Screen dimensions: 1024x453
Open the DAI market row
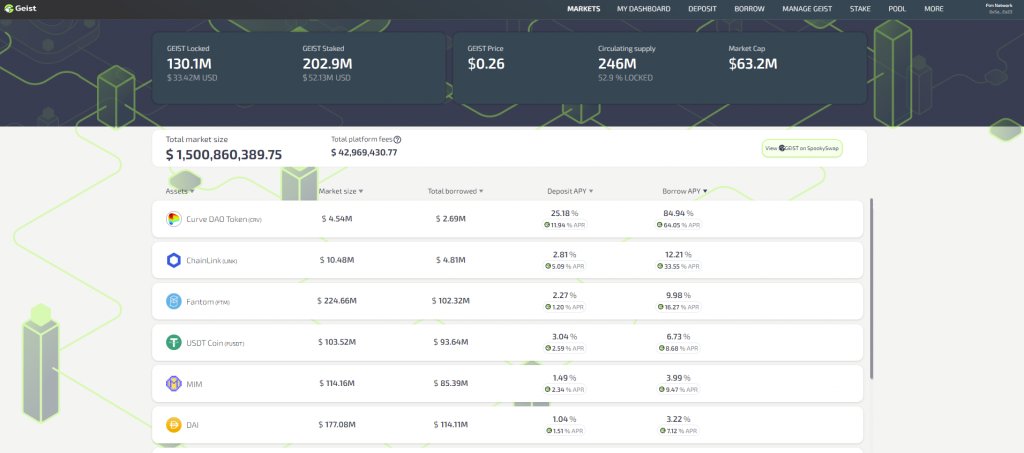click(x=507, y=425)
